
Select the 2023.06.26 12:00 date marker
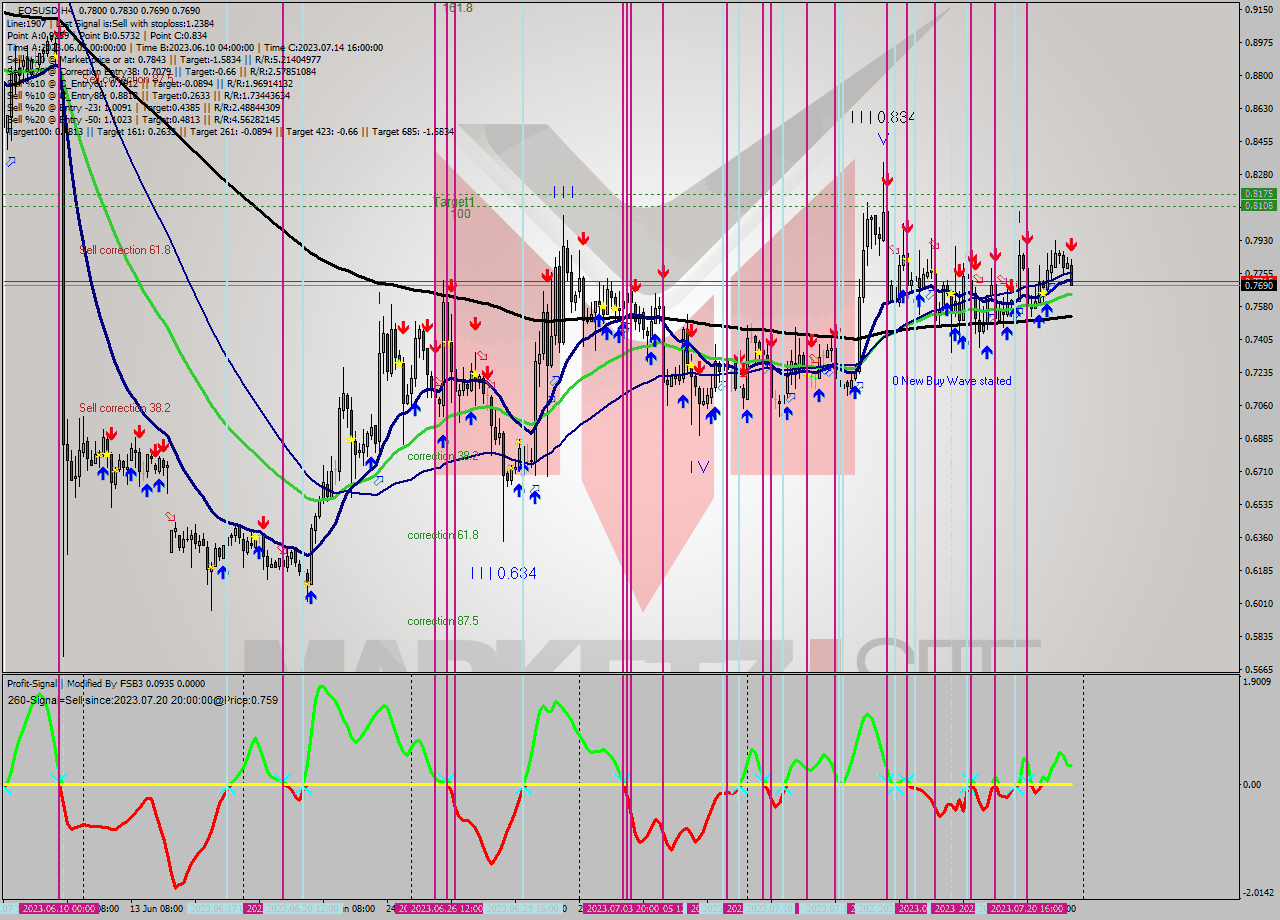[x=446, y=909]
